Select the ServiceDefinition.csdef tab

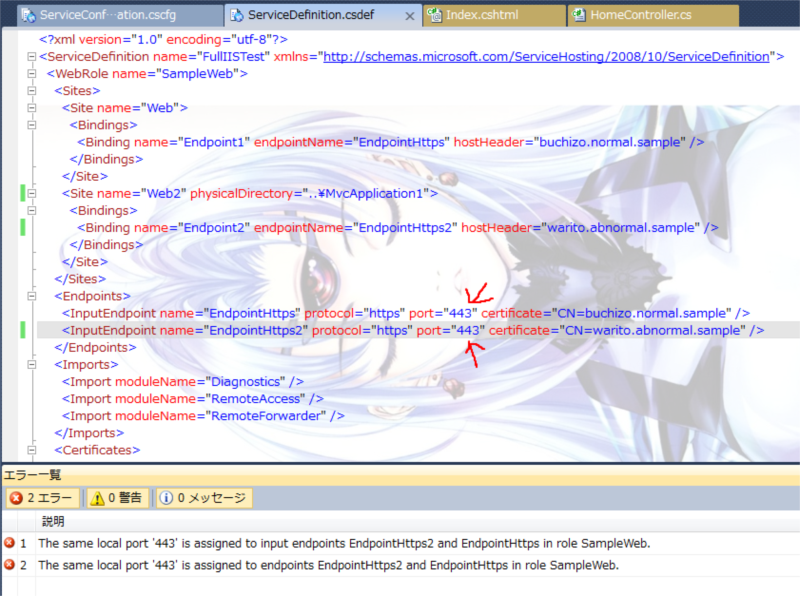point(322,15)
